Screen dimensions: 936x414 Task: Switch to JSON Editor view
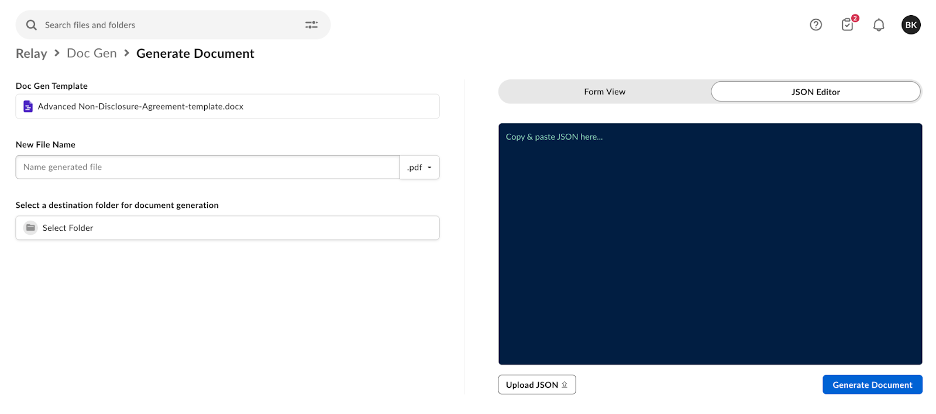[x=815, y=92]
